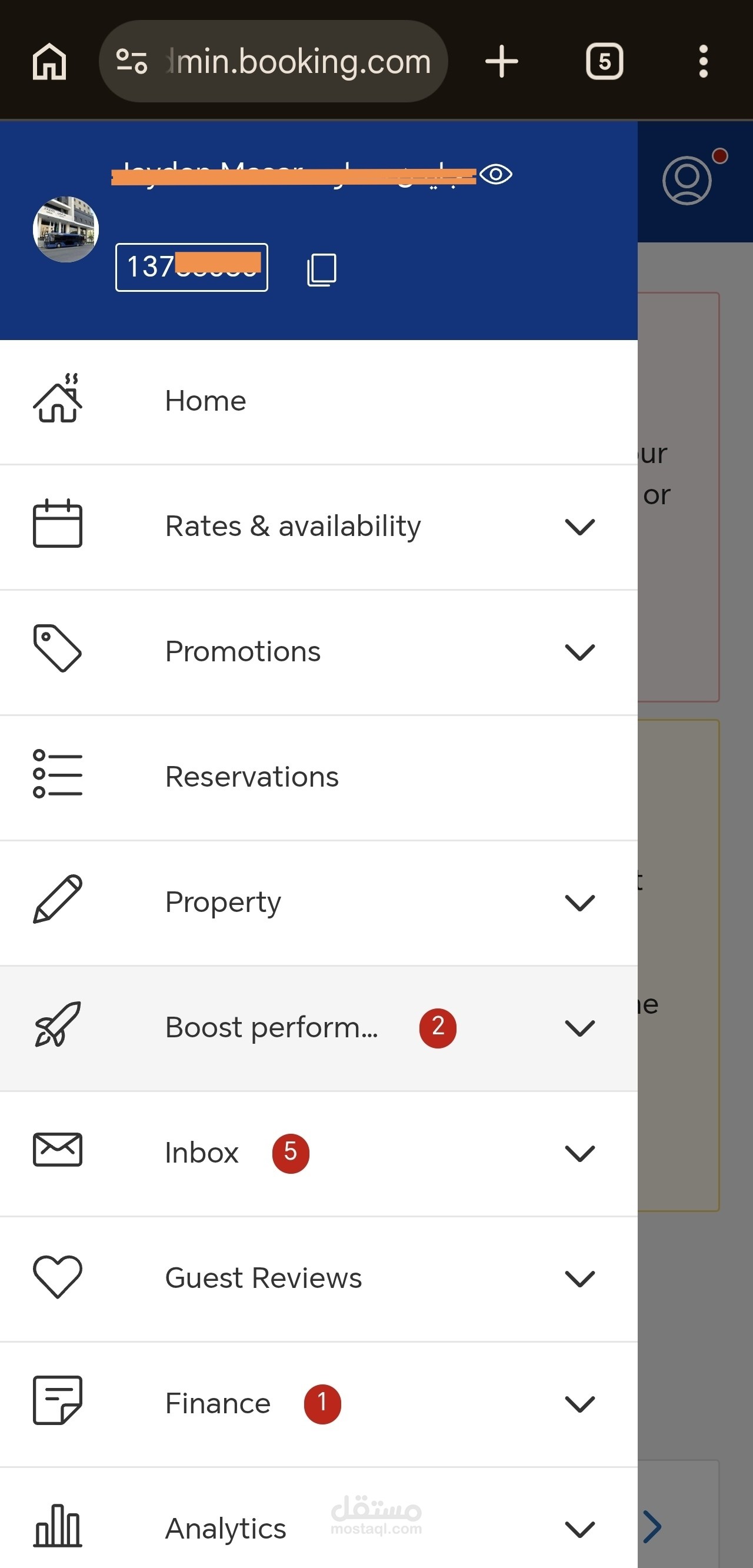Expand the Rates & availability section

(x=579, y=527)
